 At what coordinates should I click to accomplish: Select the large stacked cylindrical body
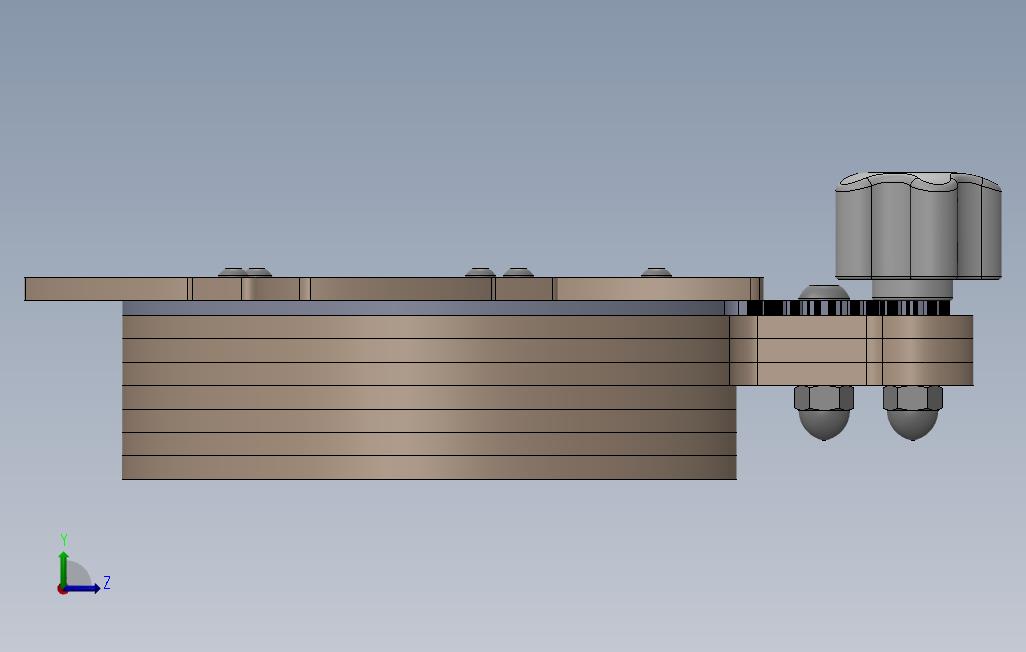tap(429, 397)
